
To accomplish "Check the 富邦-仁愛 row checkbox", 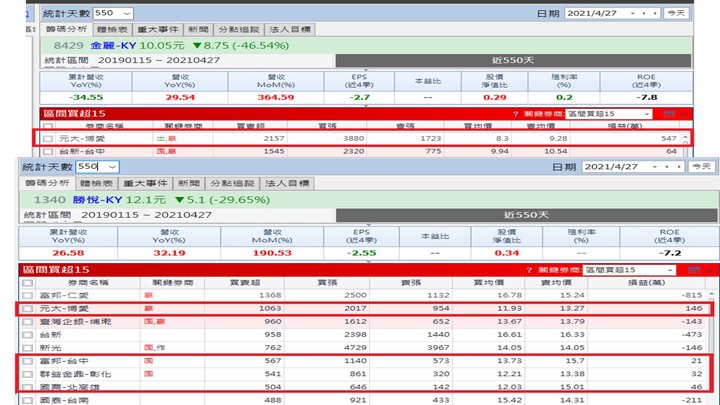I will point(27,296).
